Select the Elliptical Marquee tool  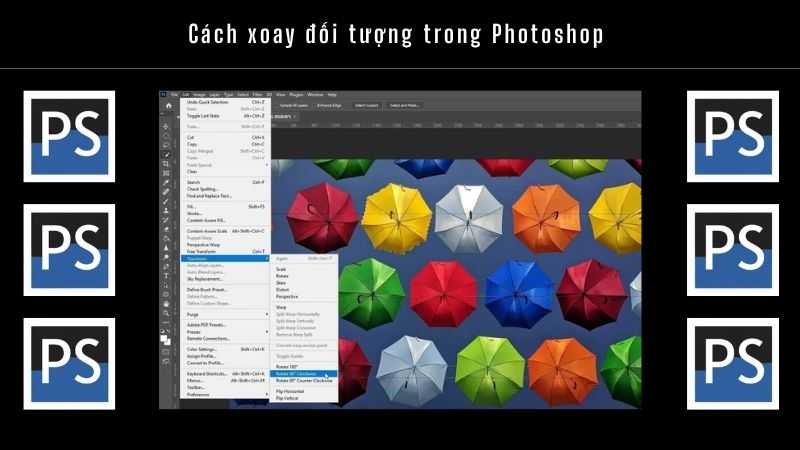tap(166, 136)
